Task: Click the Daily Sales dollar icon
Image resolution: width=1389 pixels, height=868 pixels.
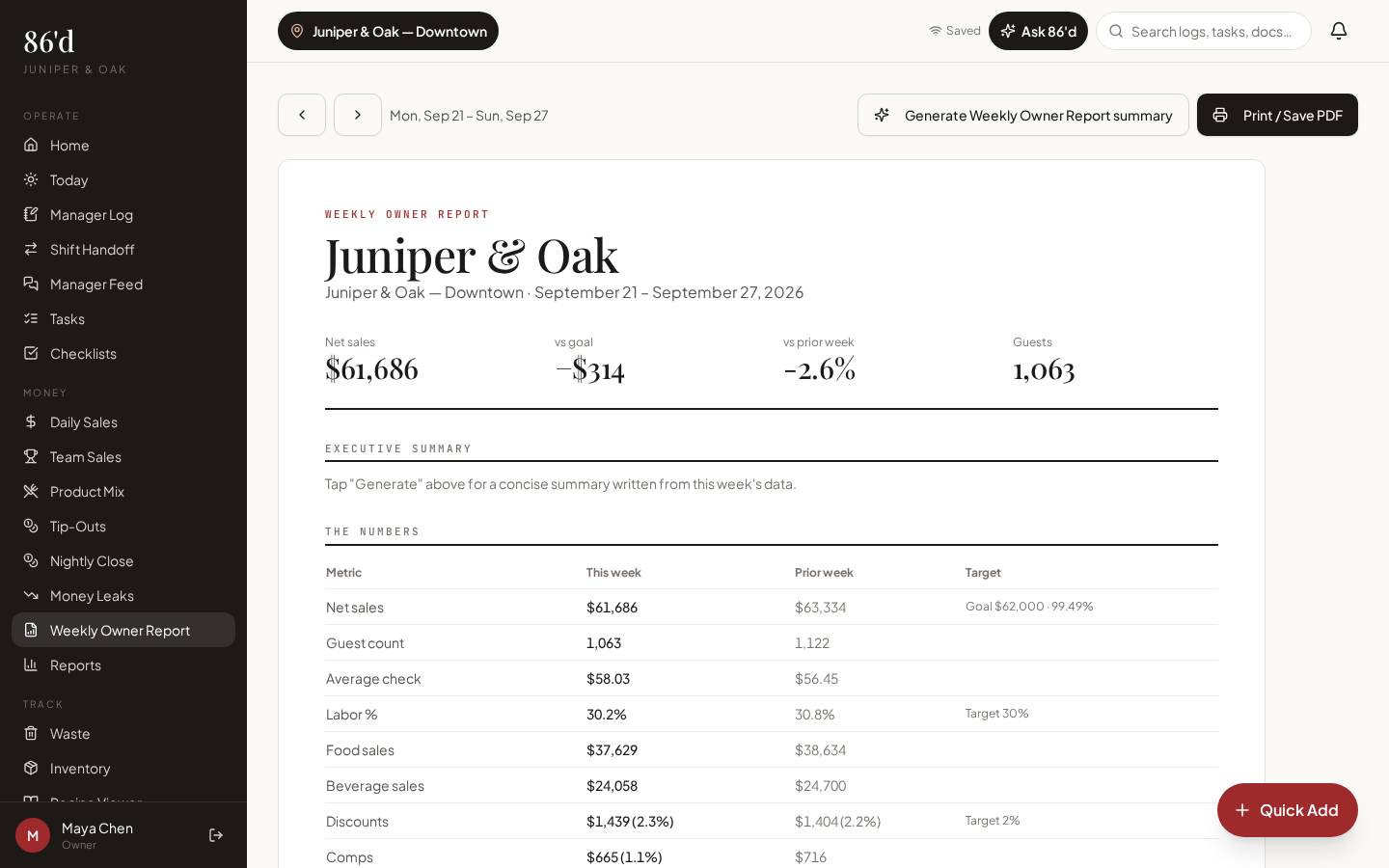Action: tap(31, 421)
